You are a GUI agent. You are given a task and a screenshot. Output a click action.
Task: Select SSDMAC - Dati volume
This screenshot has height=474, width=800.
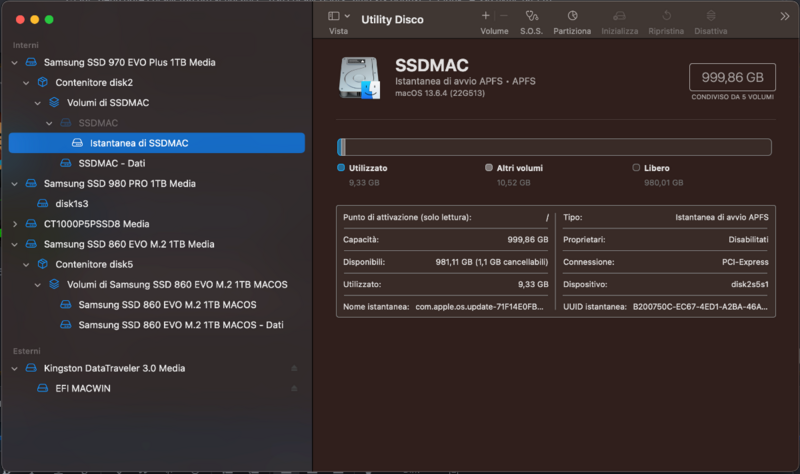[112, 163]
